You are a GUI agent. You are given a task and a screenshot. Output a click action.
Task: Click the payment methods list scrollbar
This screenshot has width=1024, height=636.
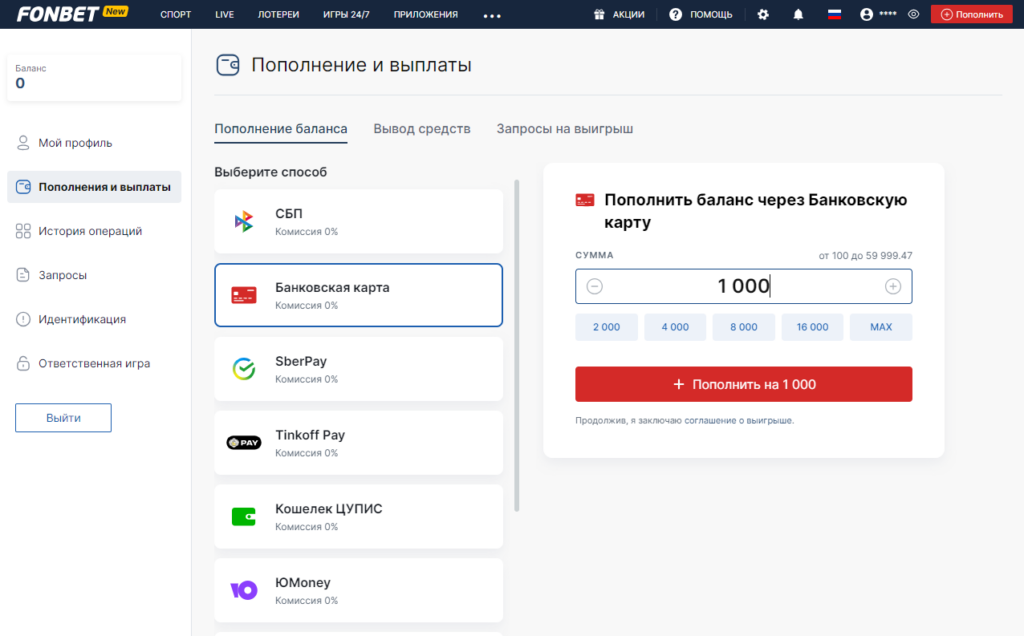click(x=517, y=345)
